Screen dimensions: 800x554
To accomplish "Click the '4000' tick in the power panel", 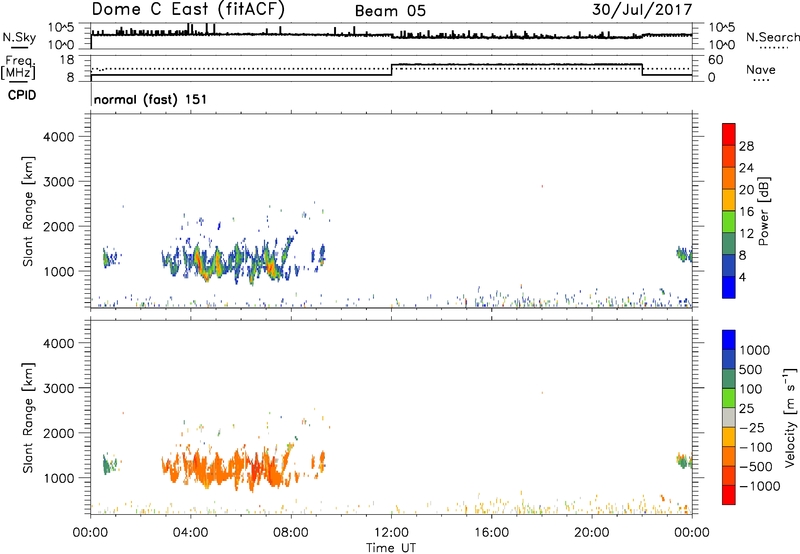I will pyautogui.click(x=59, y=137).
